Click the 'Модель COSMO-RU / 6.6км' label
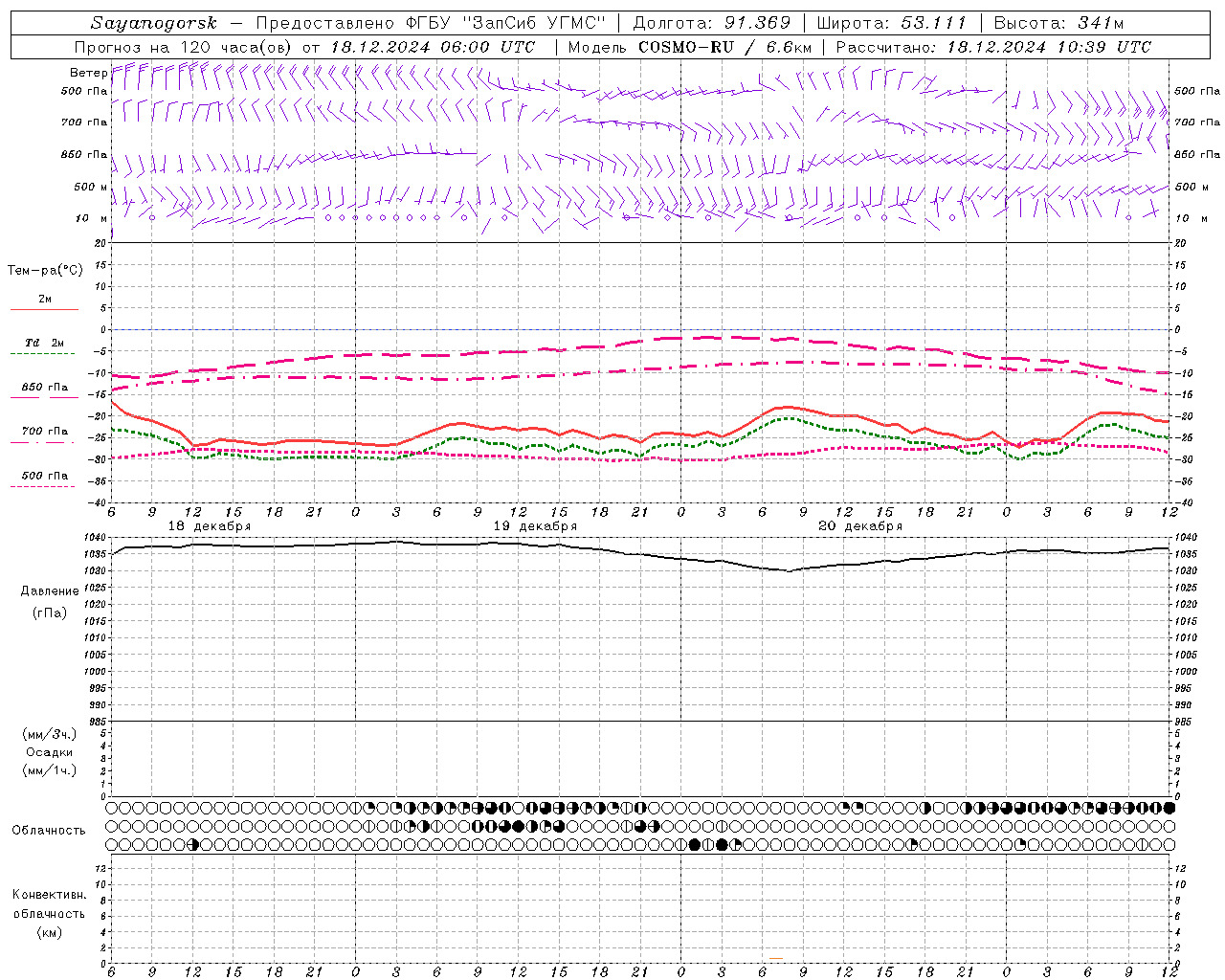Image resolution: width=1225 pixels, height=980 pixels. (x=690, y=47)
